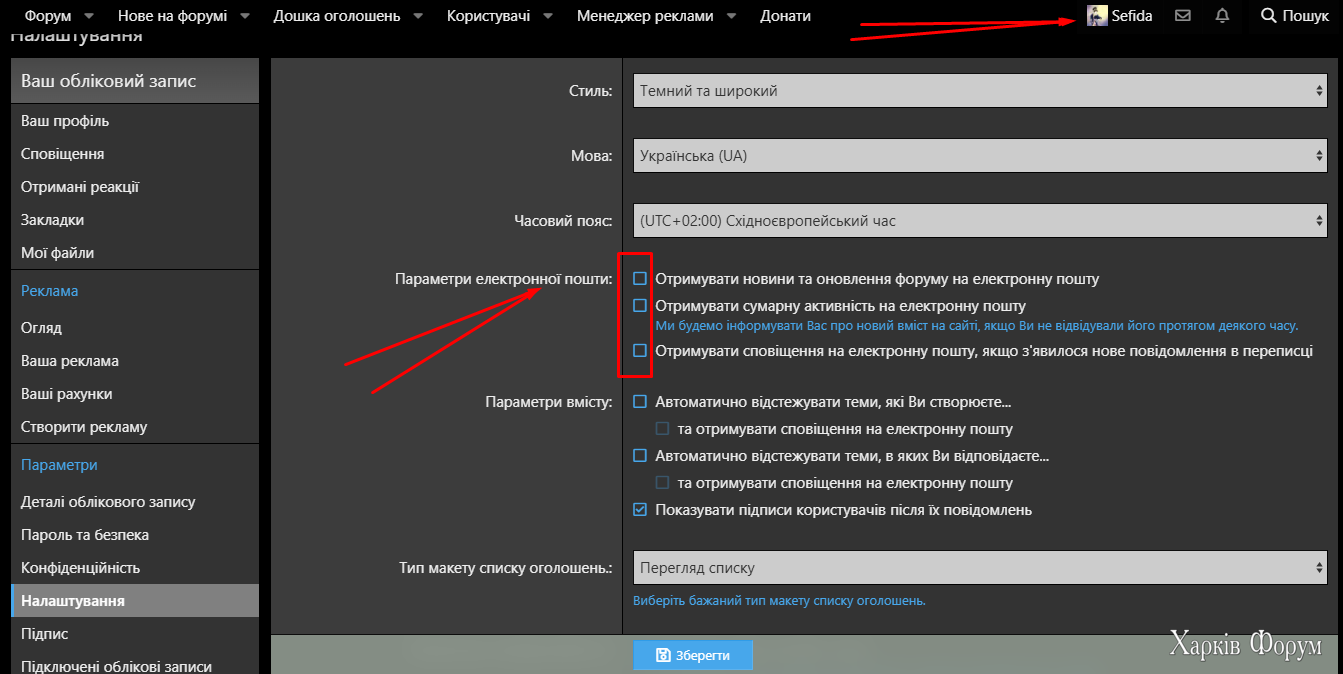The height and width of the screenshot is (674, 1343).
Task: Open the notifications bell icon
Action: tap(1222, 16)
